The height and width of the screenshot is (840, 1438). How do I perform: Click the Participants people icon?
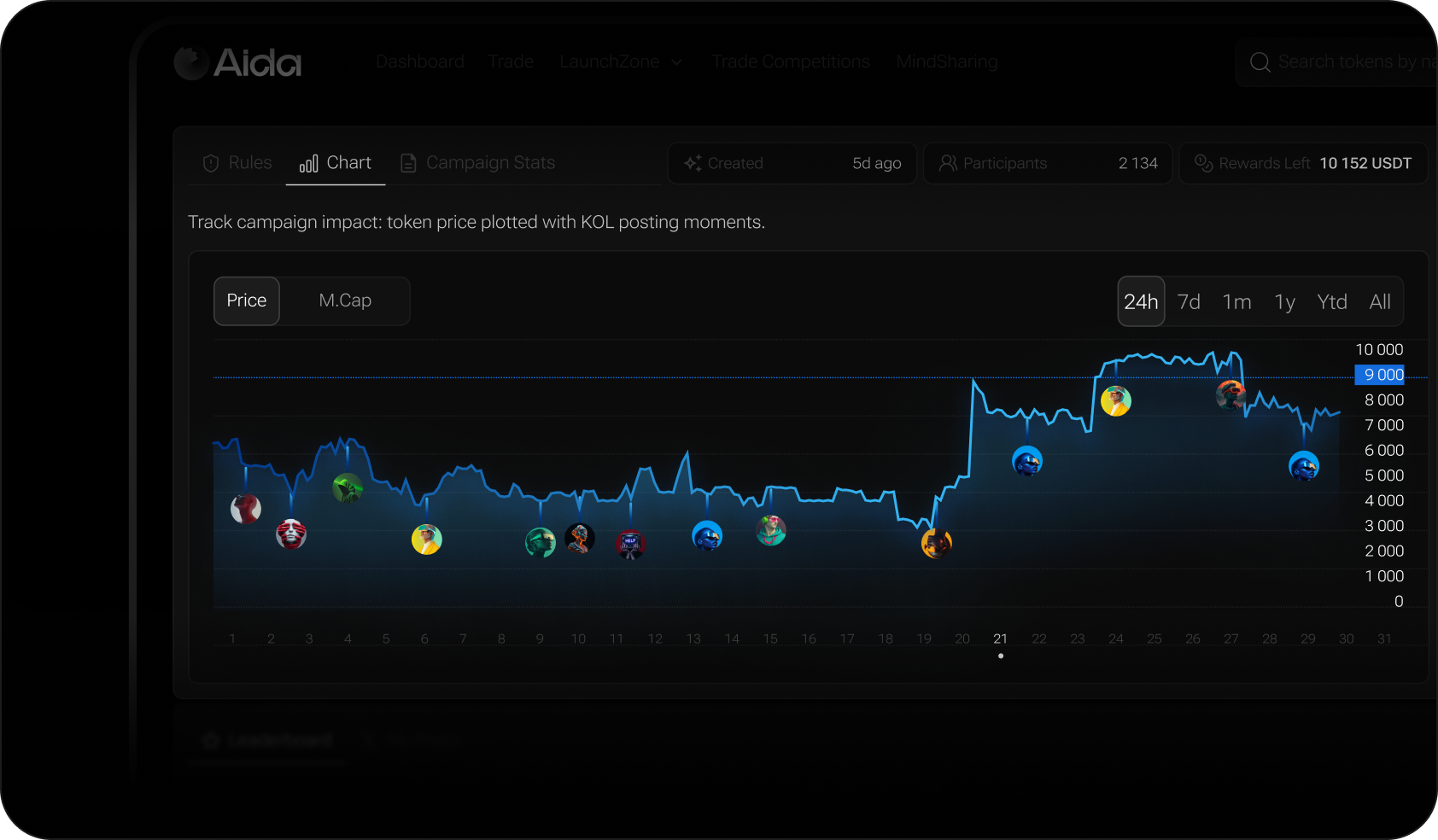(x=948, y=163)
